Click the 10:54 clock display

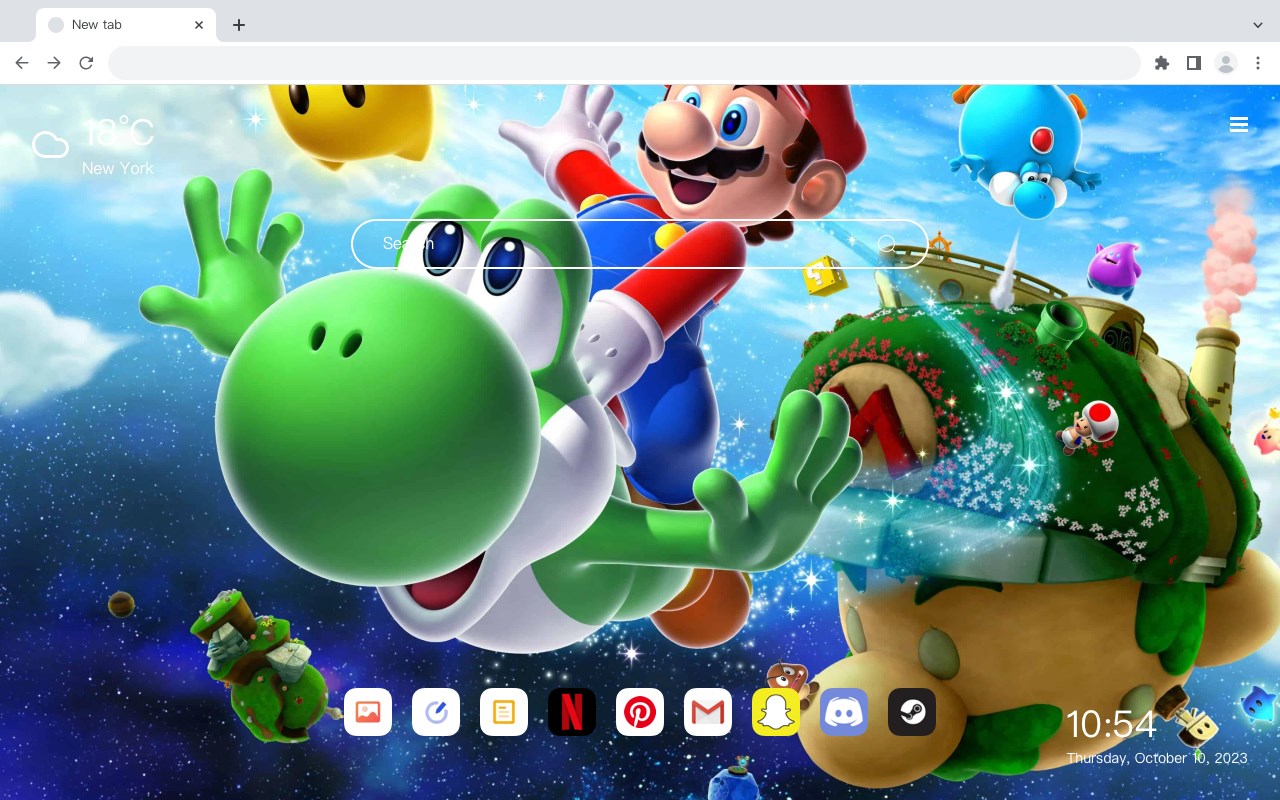1111,725
